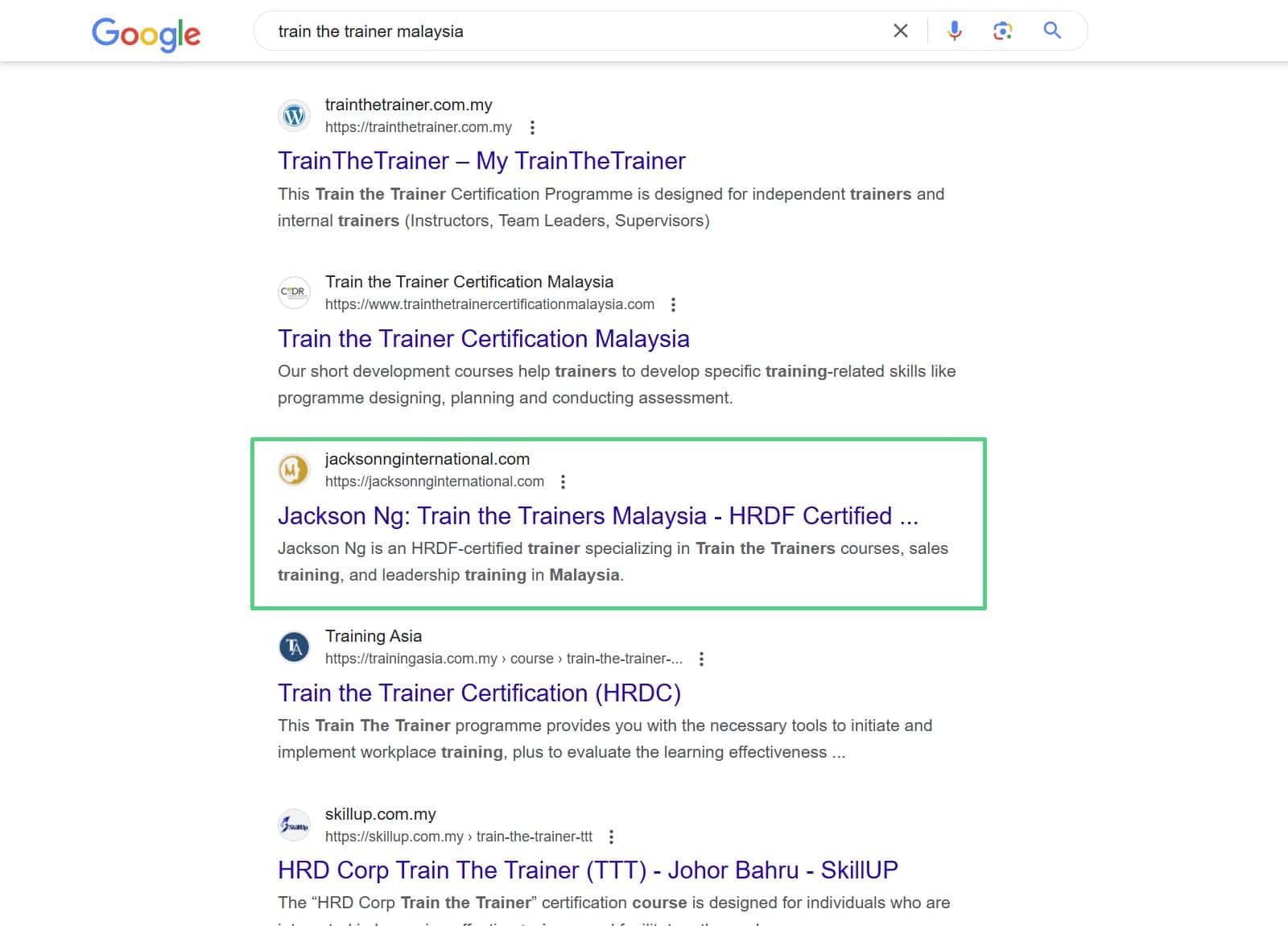
Task: Click snippet 'This Train The Trainer programme provides'
Action: tap(605, 738)
